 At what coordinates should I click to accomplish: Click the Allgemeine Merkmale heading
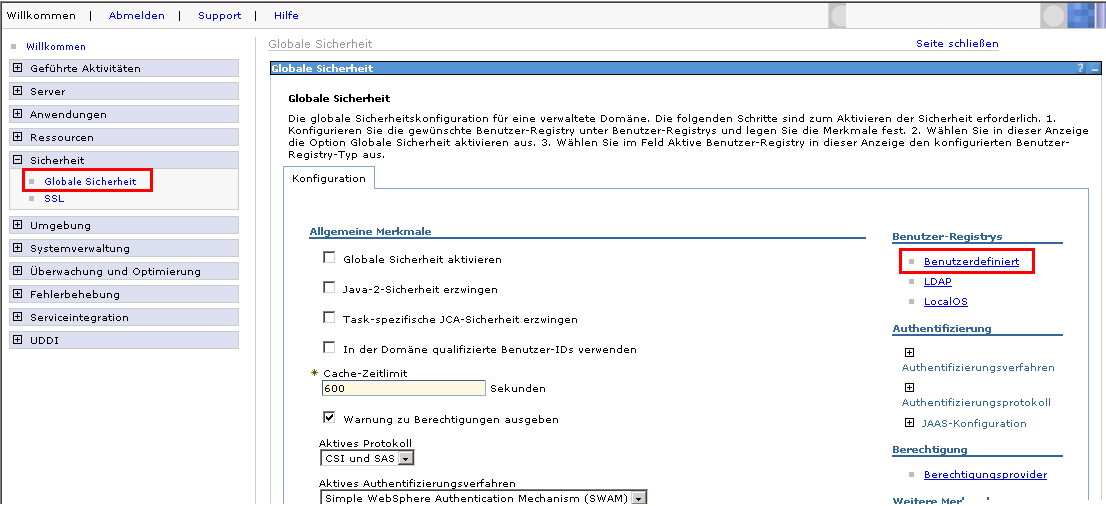pyautogui.click(x=370, y=231)
